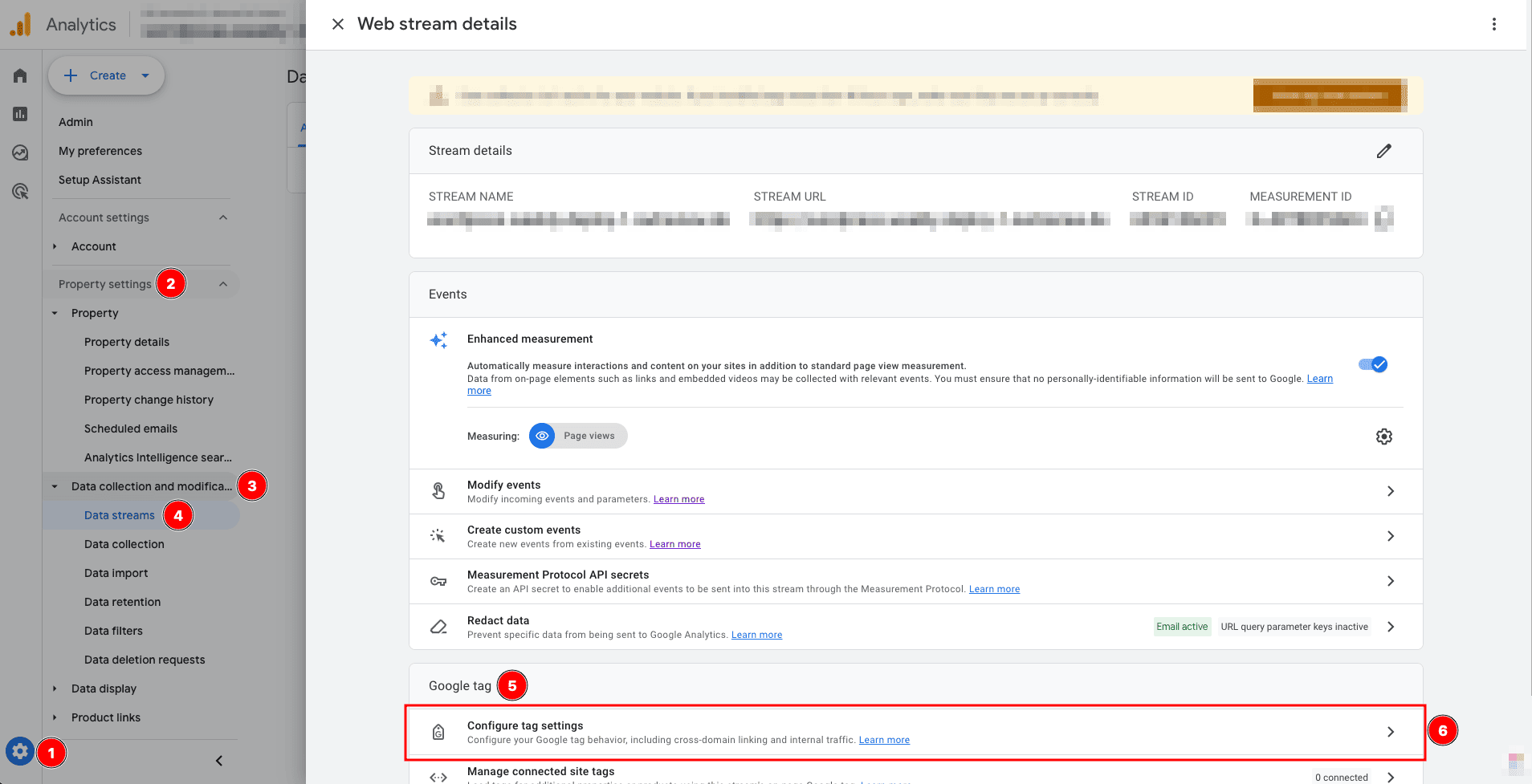Screen dimensions: 1532x784
Task: Expand the Data display tree item
Action: point(55,689)
